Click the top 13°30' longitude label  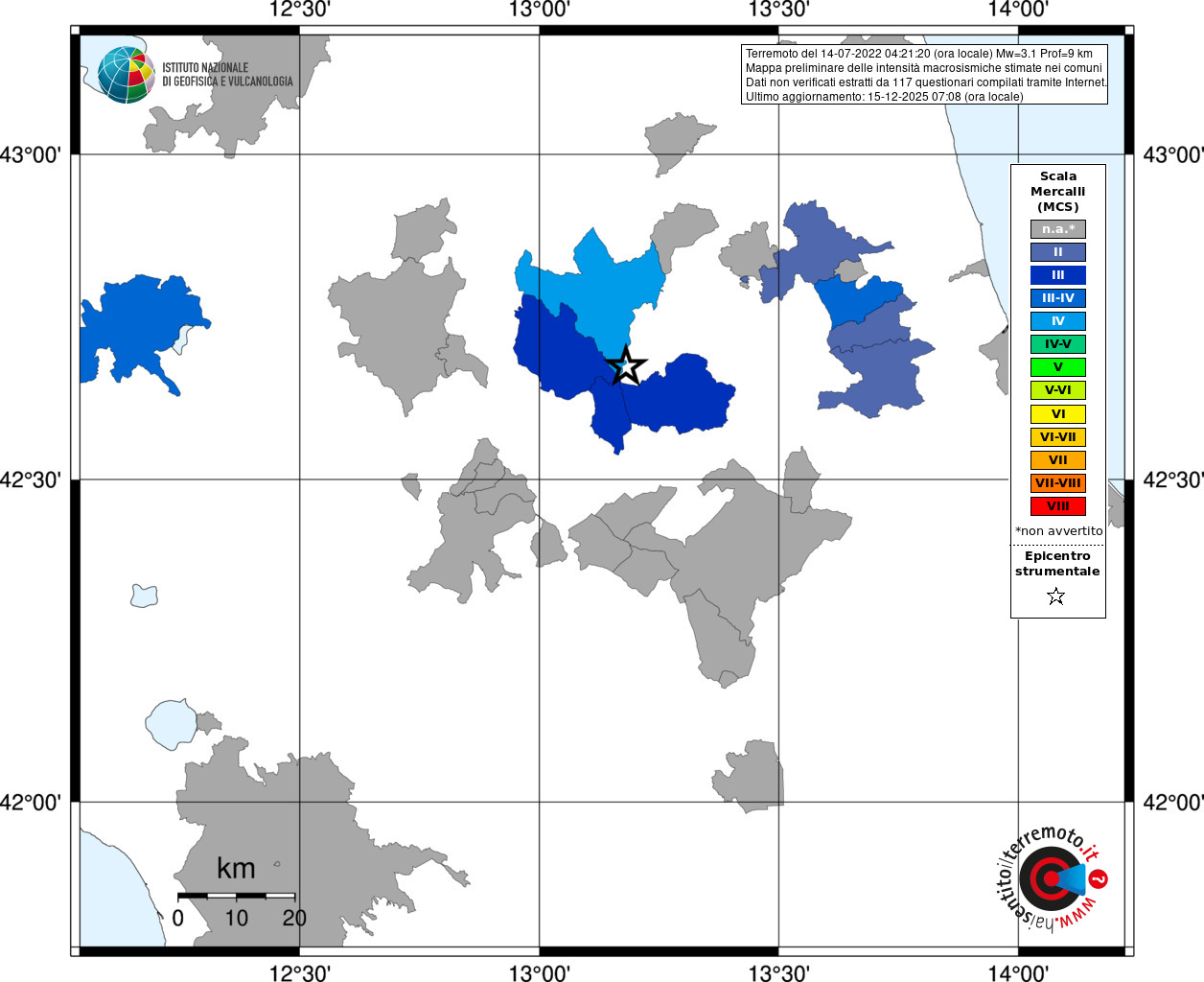coord(778,10)
